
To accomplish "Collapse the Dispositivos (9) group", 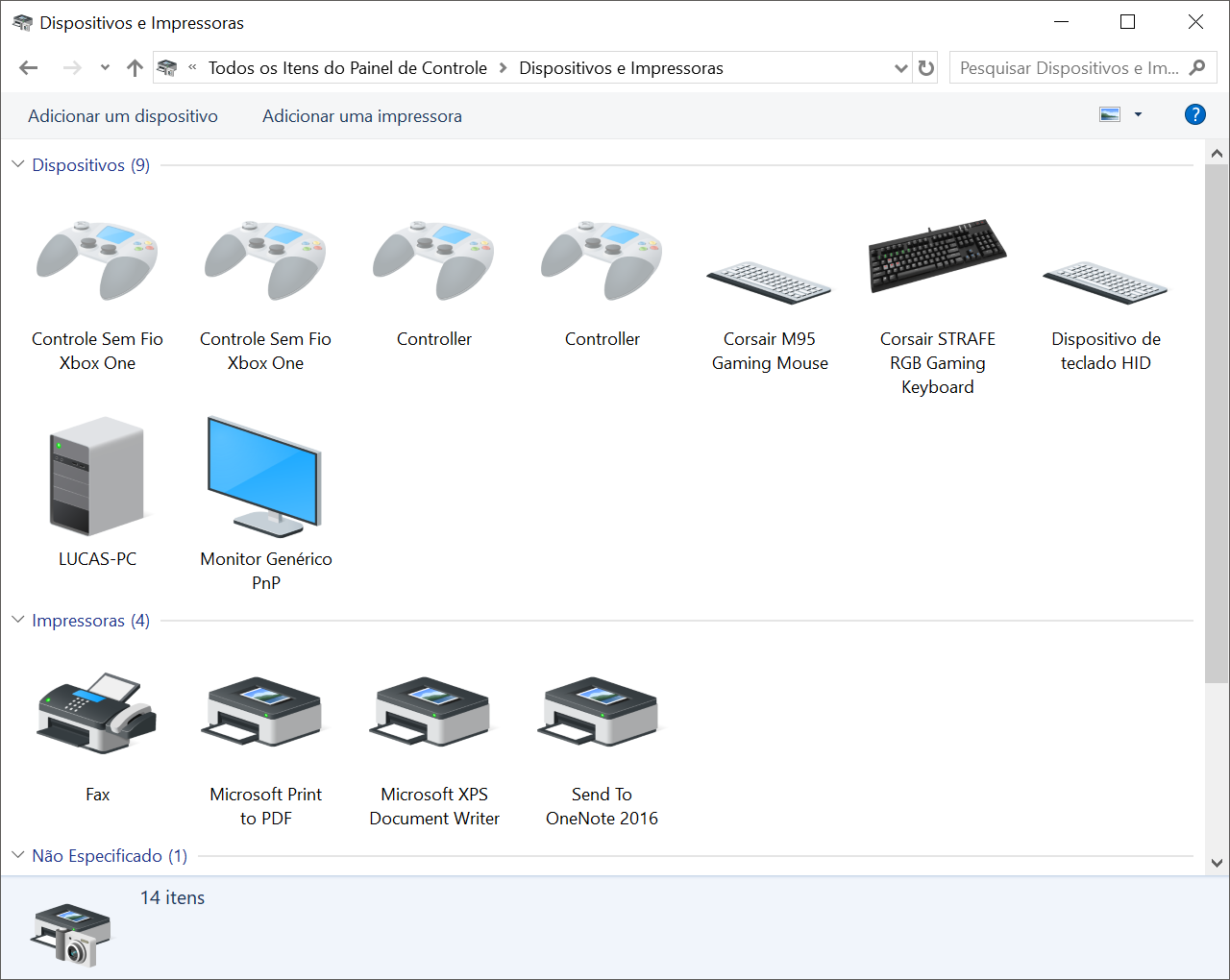I will pos(18,164).
